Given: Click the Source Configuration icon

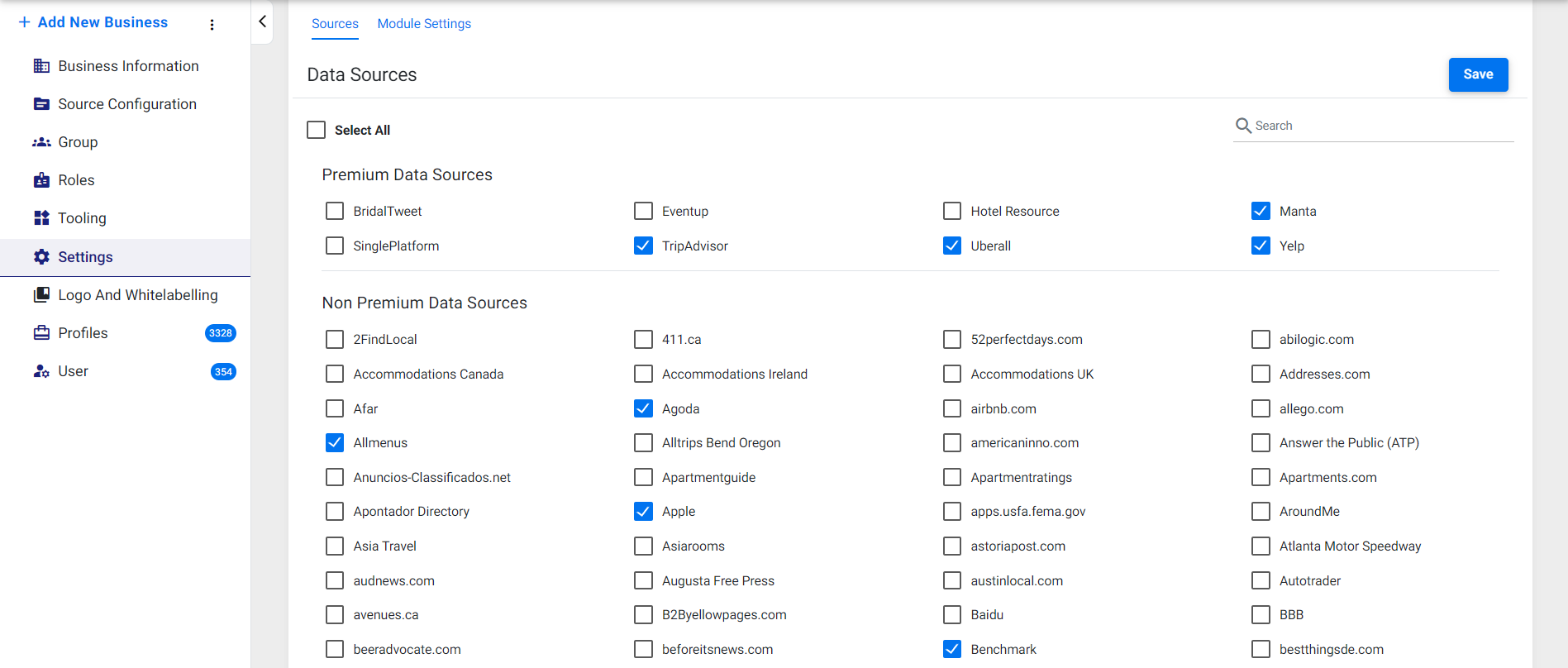Looking at the screenshot, I should point(41,104).
